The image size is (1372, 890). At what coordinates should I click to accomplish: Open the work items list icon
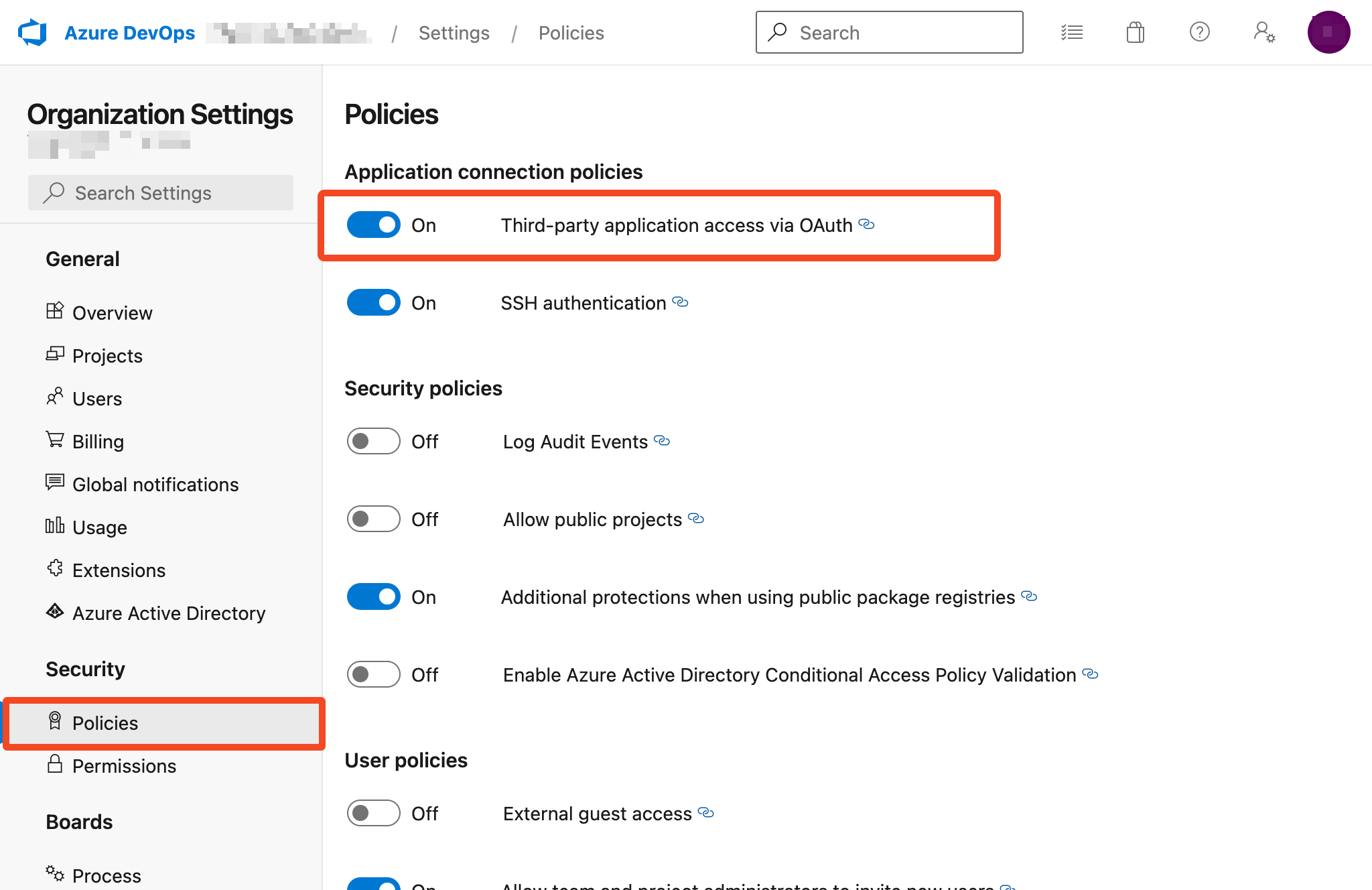(x=1072, y=32)
